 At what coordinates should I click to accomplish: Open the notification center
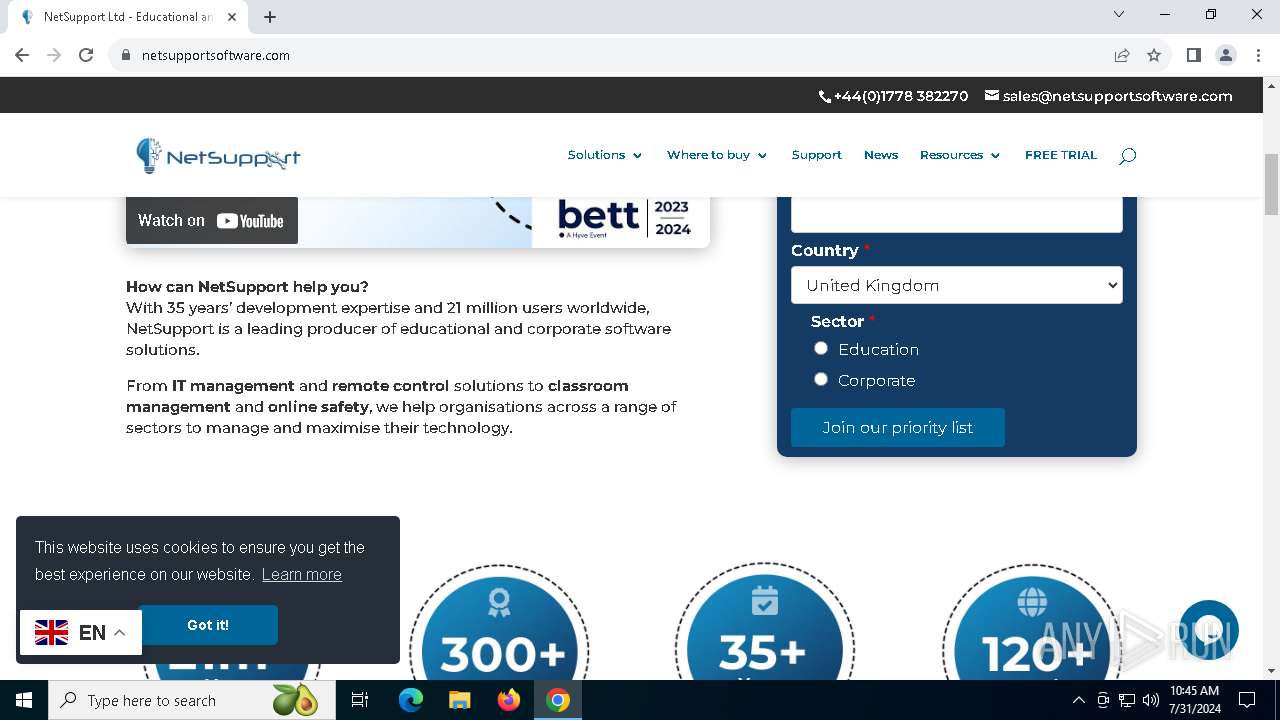1247,700
